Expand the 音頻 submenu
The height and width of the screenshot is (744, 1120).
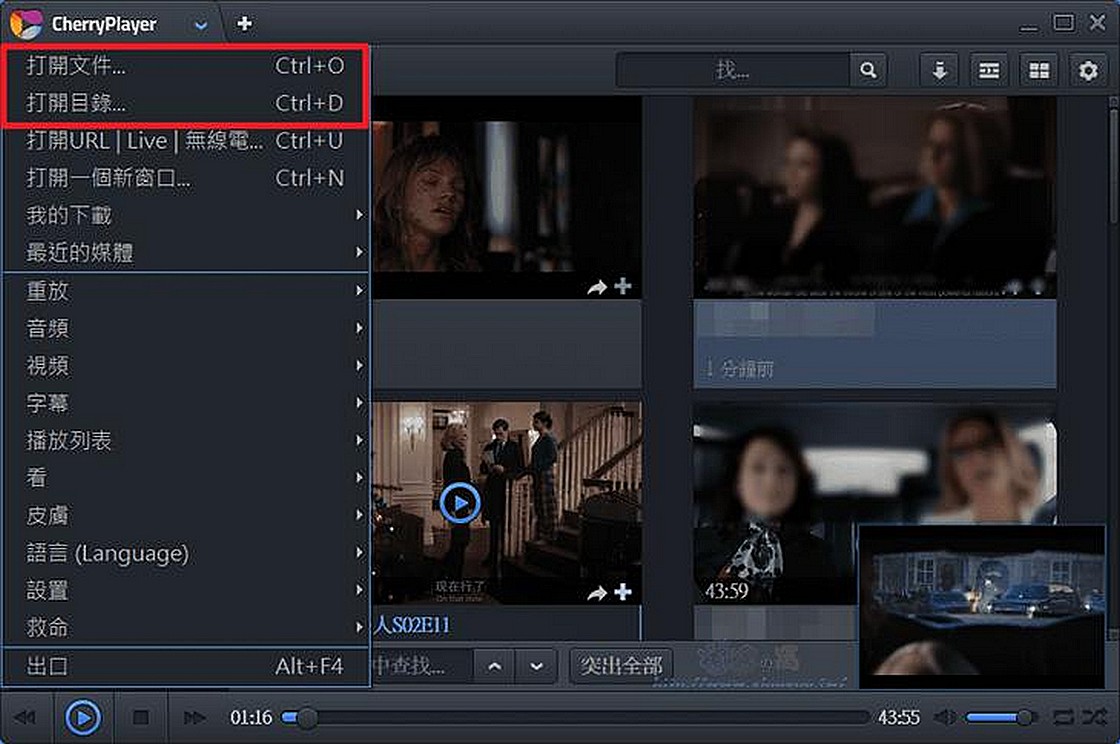pos(186,328)
